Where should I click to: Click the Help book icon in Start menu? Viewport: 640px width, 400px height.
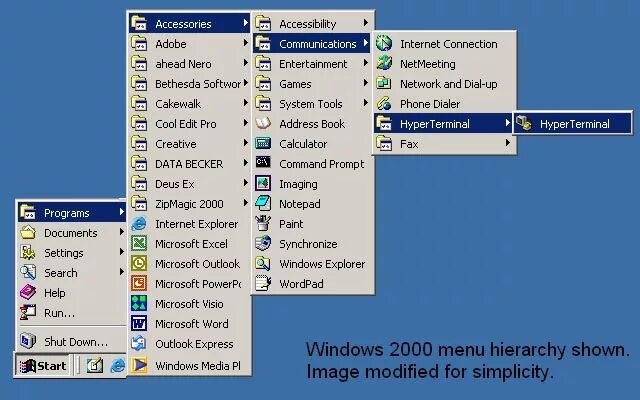(28, 293)
